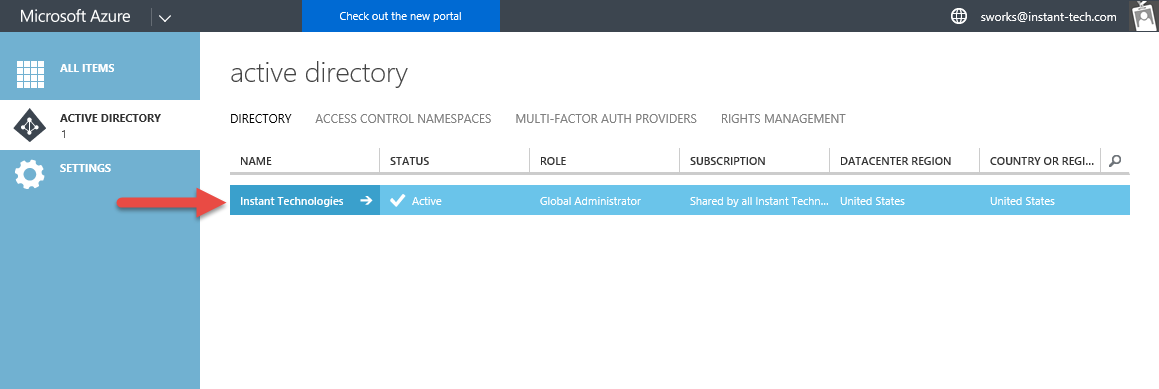Click the Active status text
This screenshot has width=1159, height=389.
pos(426,201)
